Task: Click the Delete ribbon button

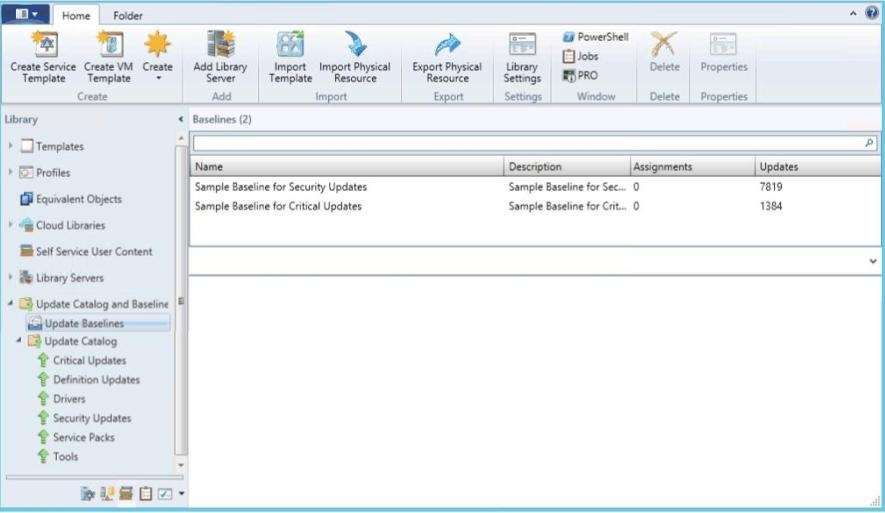Action: coord(664,52)
